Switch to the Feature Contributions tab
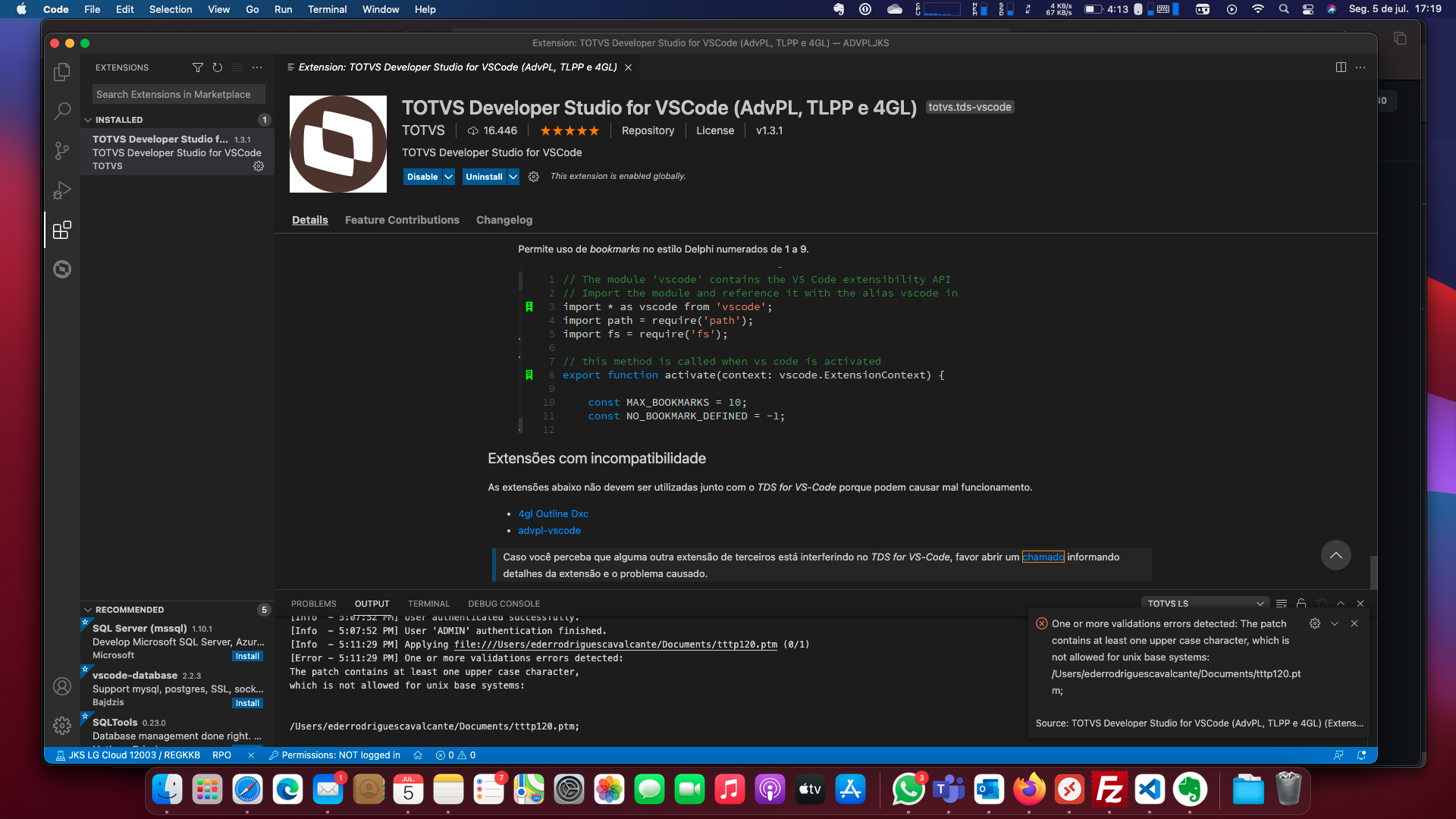 pyautogui.click(x=402, y=220)
